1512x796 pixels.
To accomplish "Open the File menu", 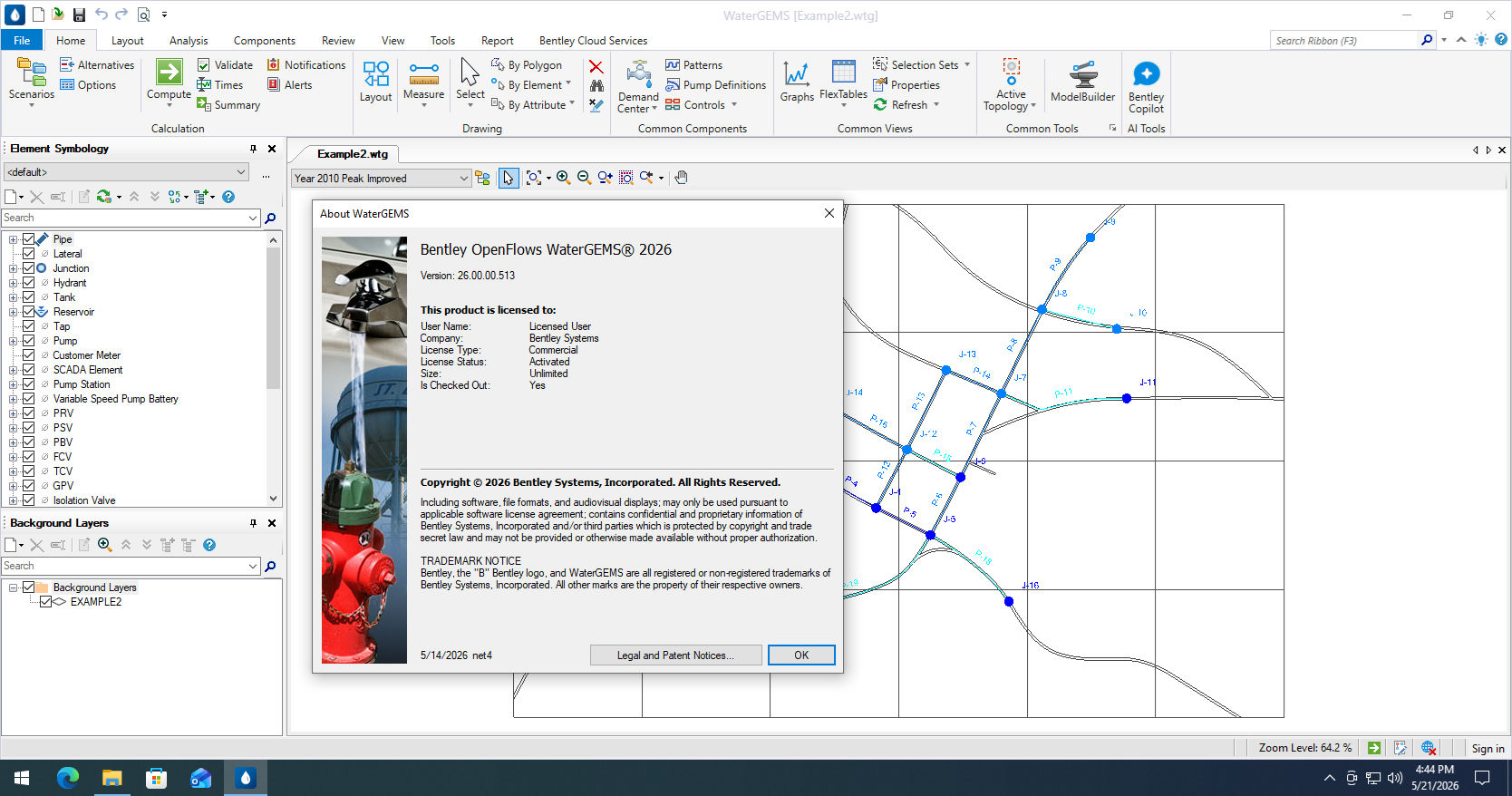I will pos(22,40).
